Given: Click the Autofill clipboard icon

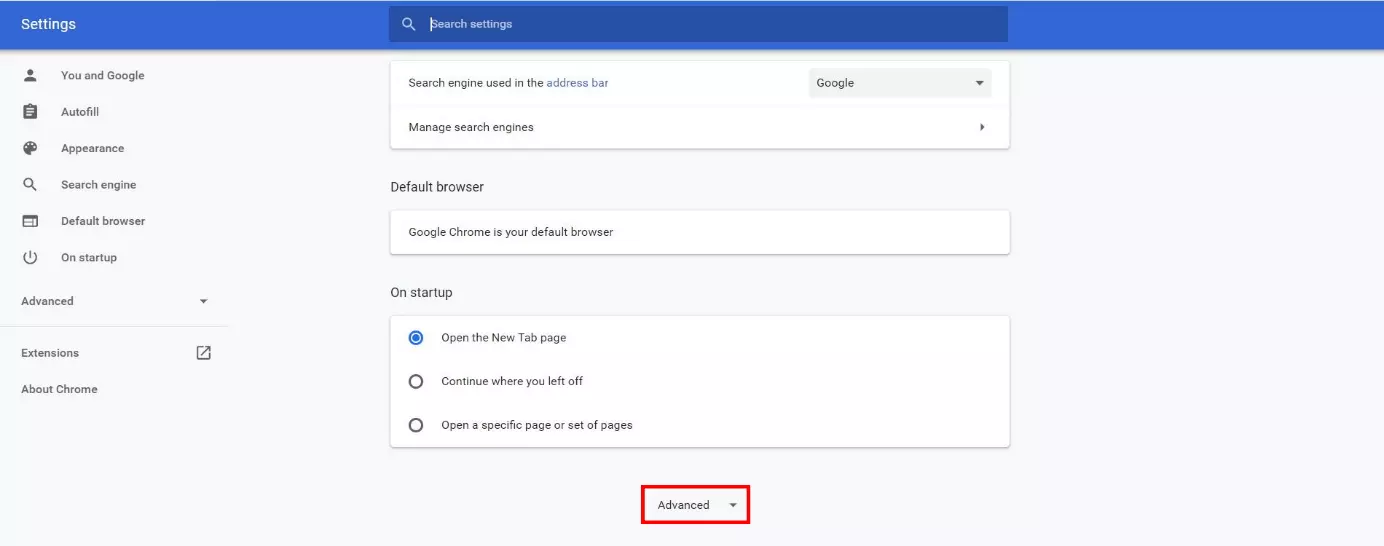Looking at the screenshot, I should pos(30,112).
